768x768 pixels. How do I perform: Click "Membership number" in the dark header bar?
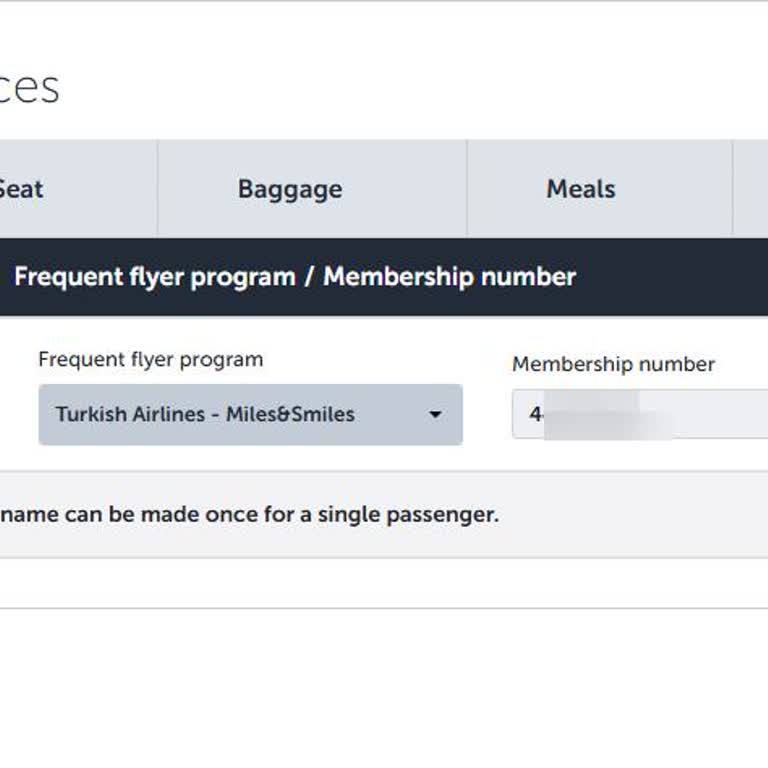pyautogui.click(x=449, y=277)
